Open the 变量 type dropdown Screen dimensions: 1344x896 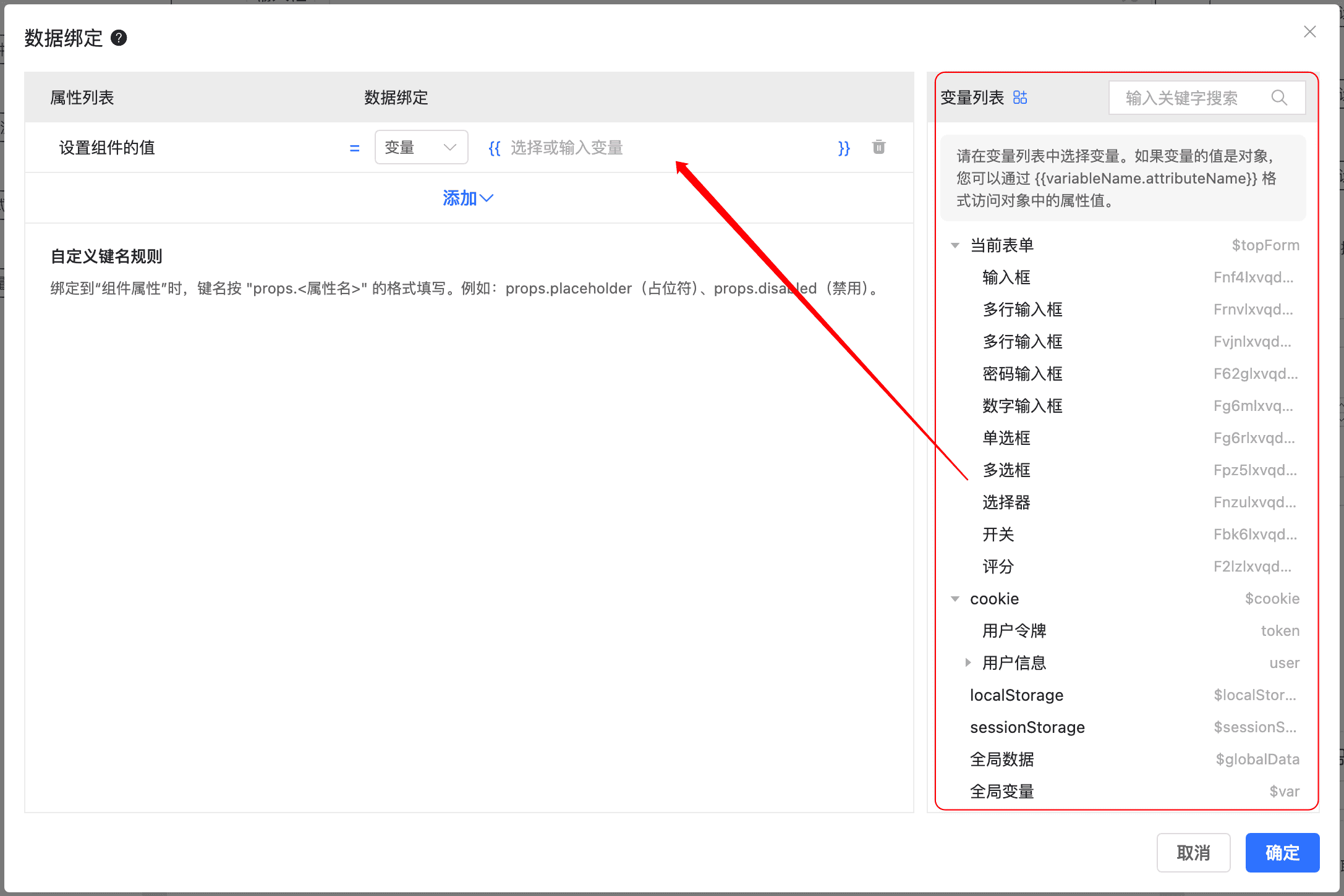pos(421,147)
